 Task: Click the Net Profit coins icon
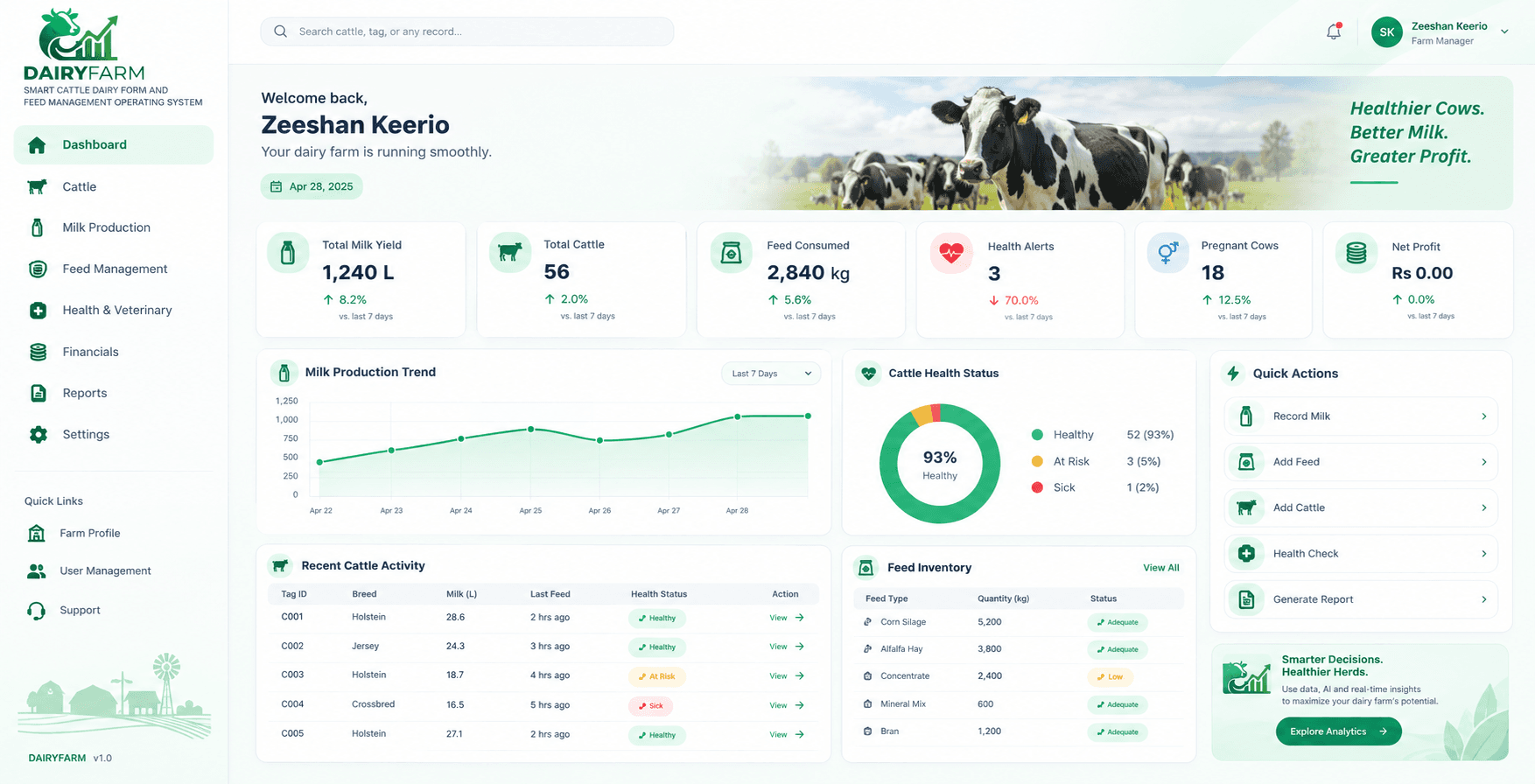tap(1356, 253)
